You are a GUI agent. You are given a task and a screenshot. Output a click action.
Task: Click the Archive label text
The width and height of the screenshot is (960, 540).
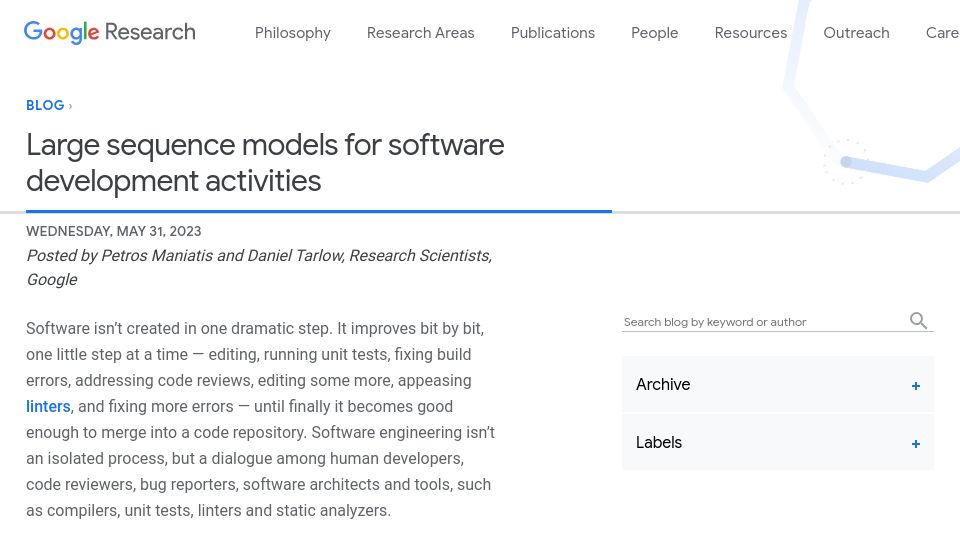663,384
